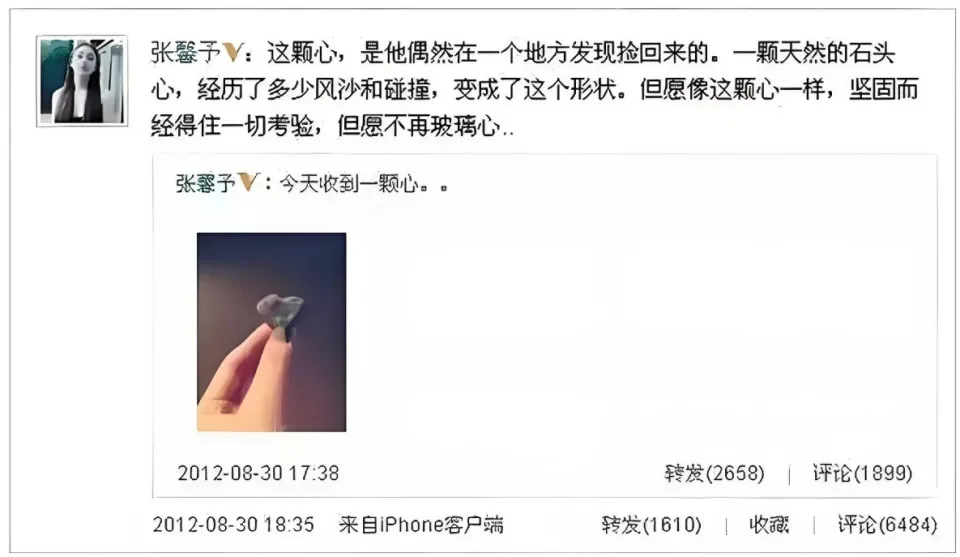The height and width of the screenshot is (557, 960).
Task: Open the quoted post timestamp 2012-08-30 17:38
Action: tap(258, 473)
